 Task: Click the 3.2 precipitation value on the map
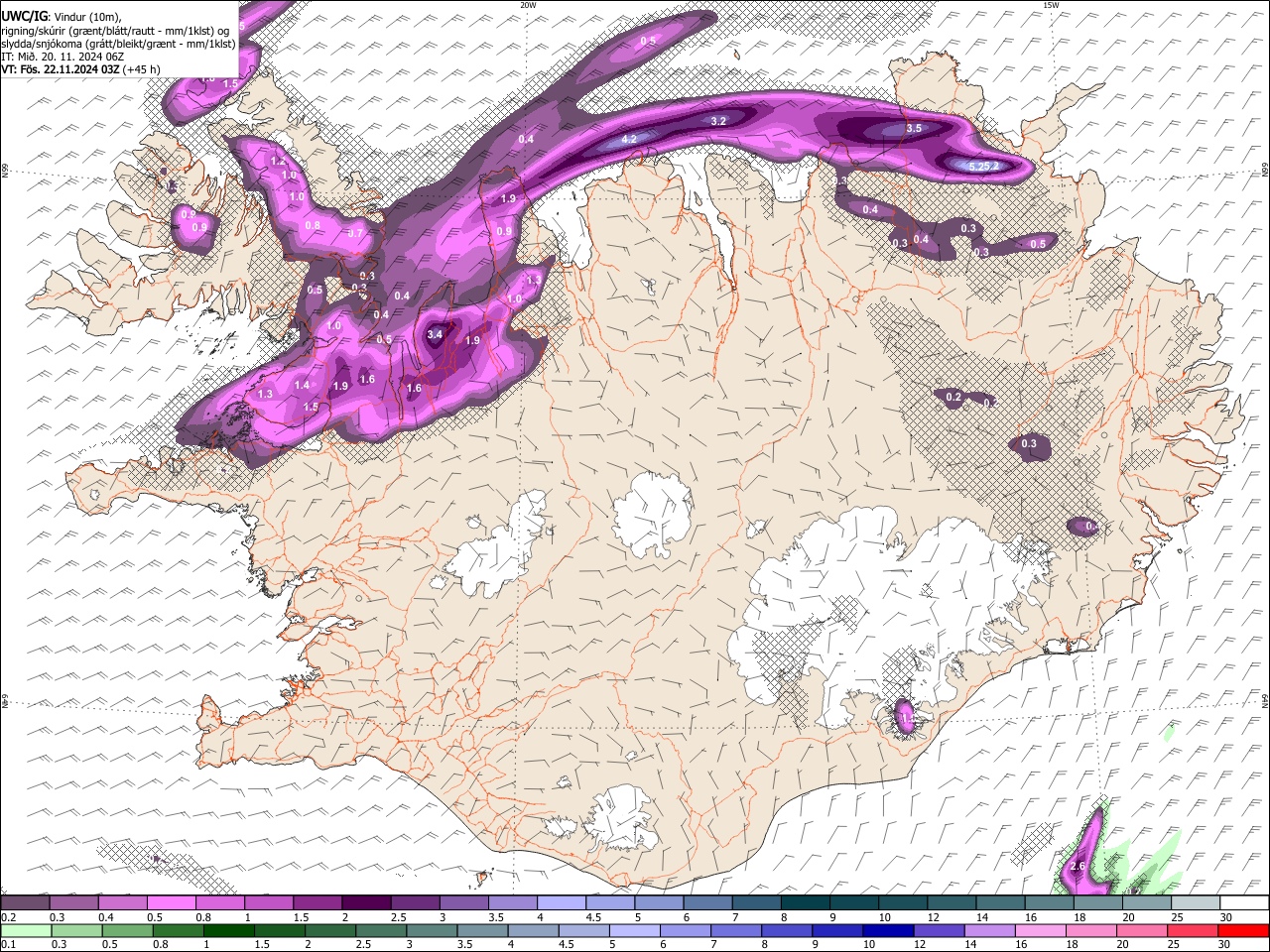point(719,121)
